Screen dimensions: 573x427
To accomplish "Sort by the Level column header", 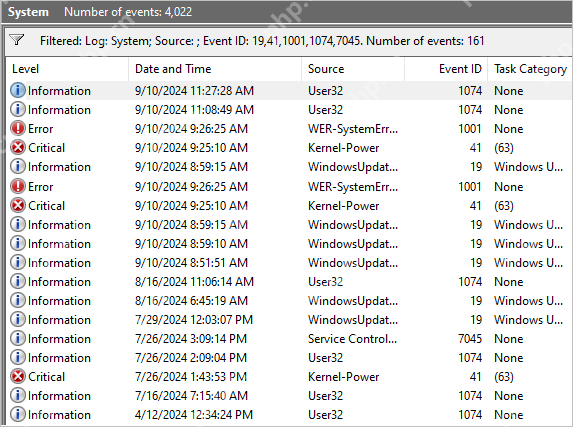I will [67, 69].
